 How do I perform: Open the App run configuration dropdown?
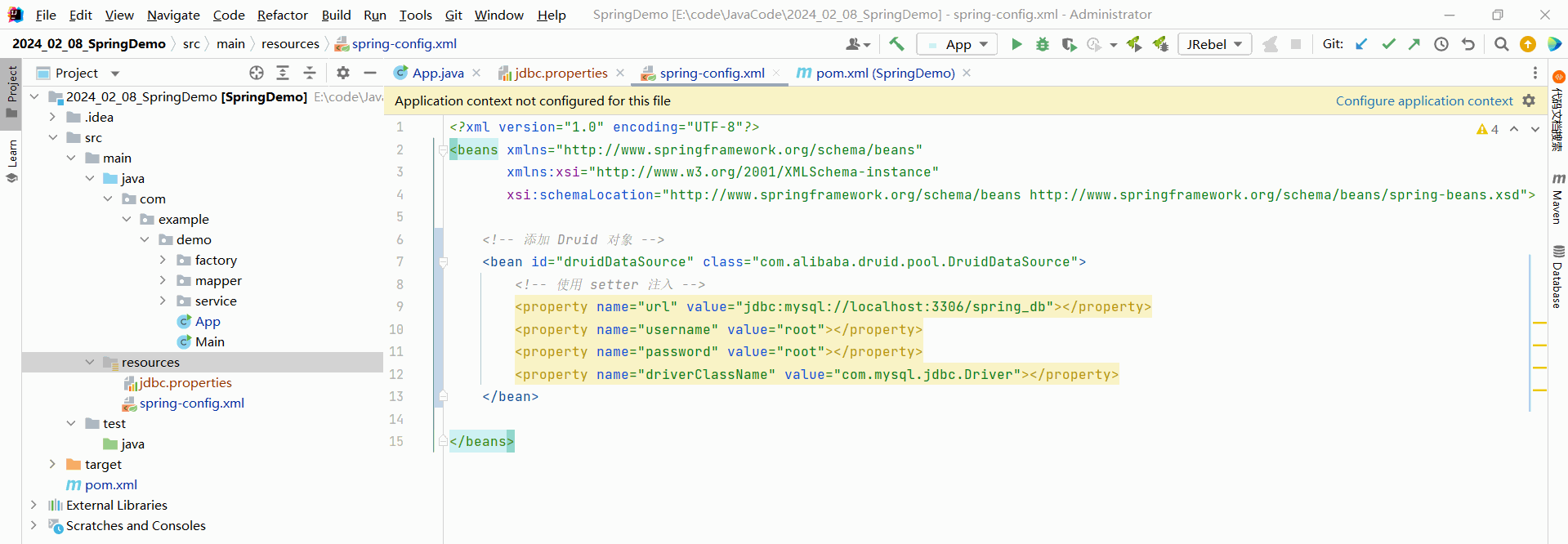[958, 44]
